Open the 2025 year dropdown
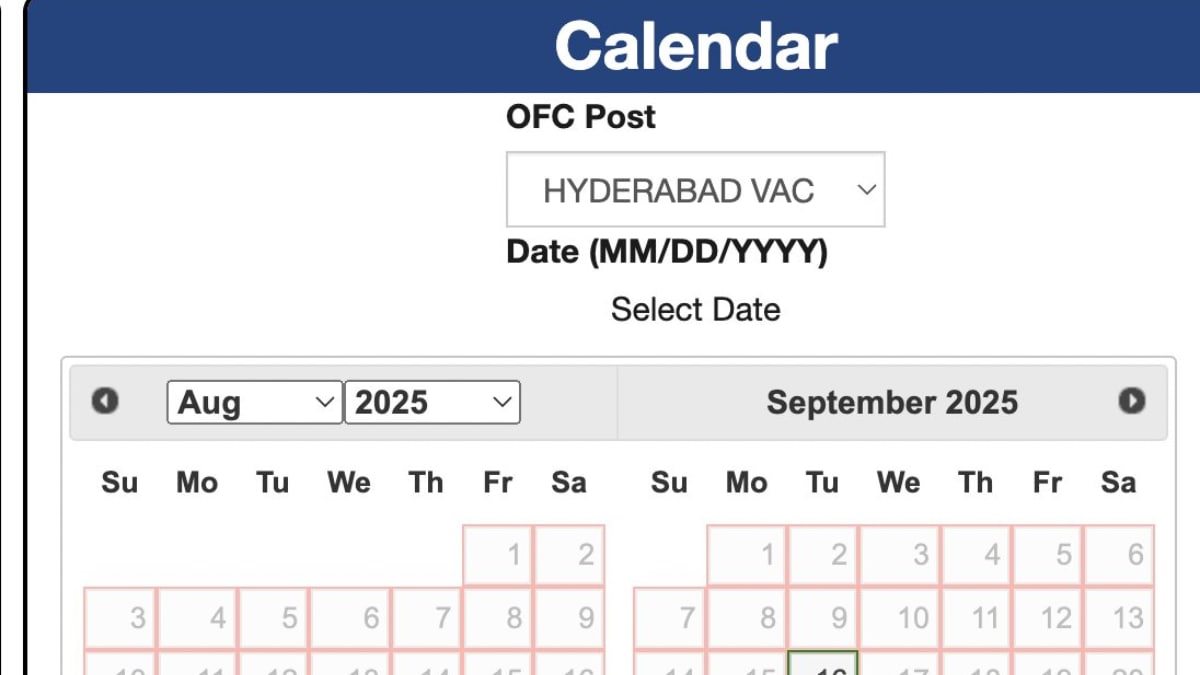 pyautogui.click(x=432, y=402)
